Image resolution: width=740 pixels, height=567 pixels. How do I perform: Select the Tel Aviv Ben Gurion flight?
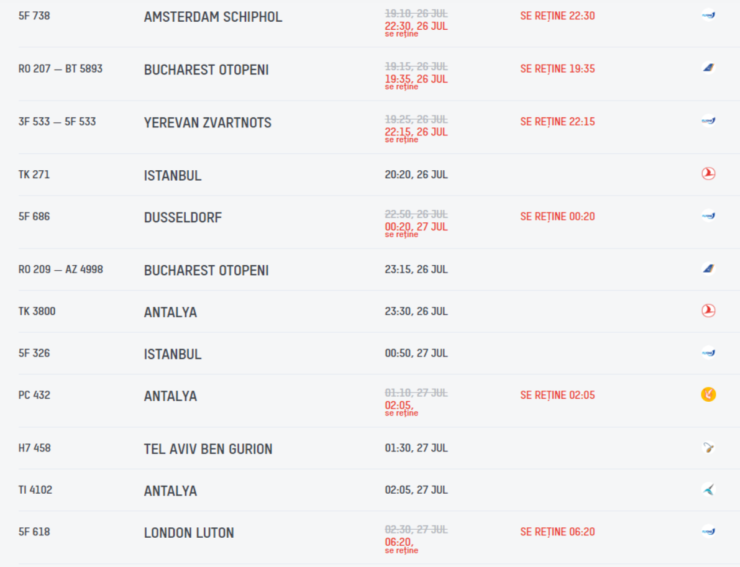coord(208,449)
